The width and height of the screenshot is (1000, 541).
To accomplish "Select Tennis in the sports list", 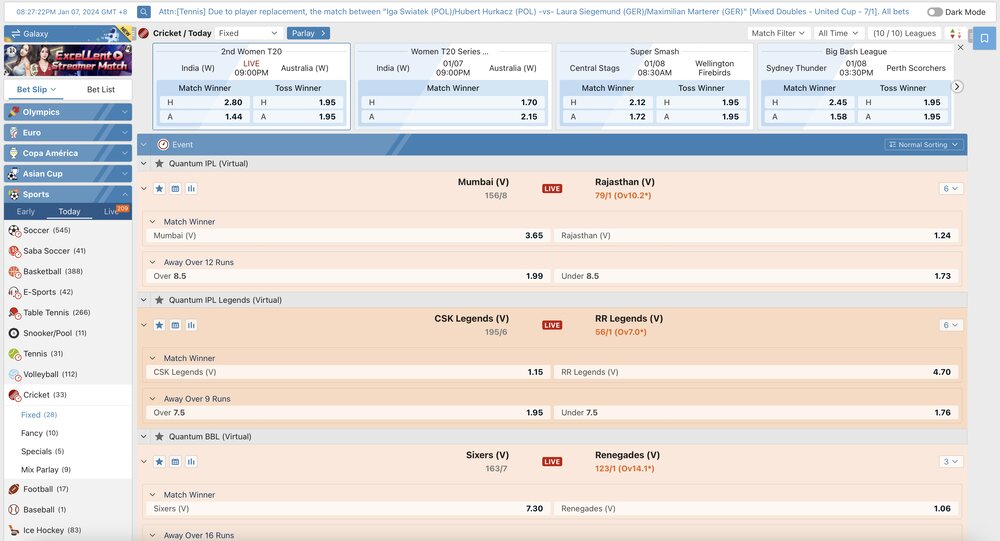I will 36,354.
